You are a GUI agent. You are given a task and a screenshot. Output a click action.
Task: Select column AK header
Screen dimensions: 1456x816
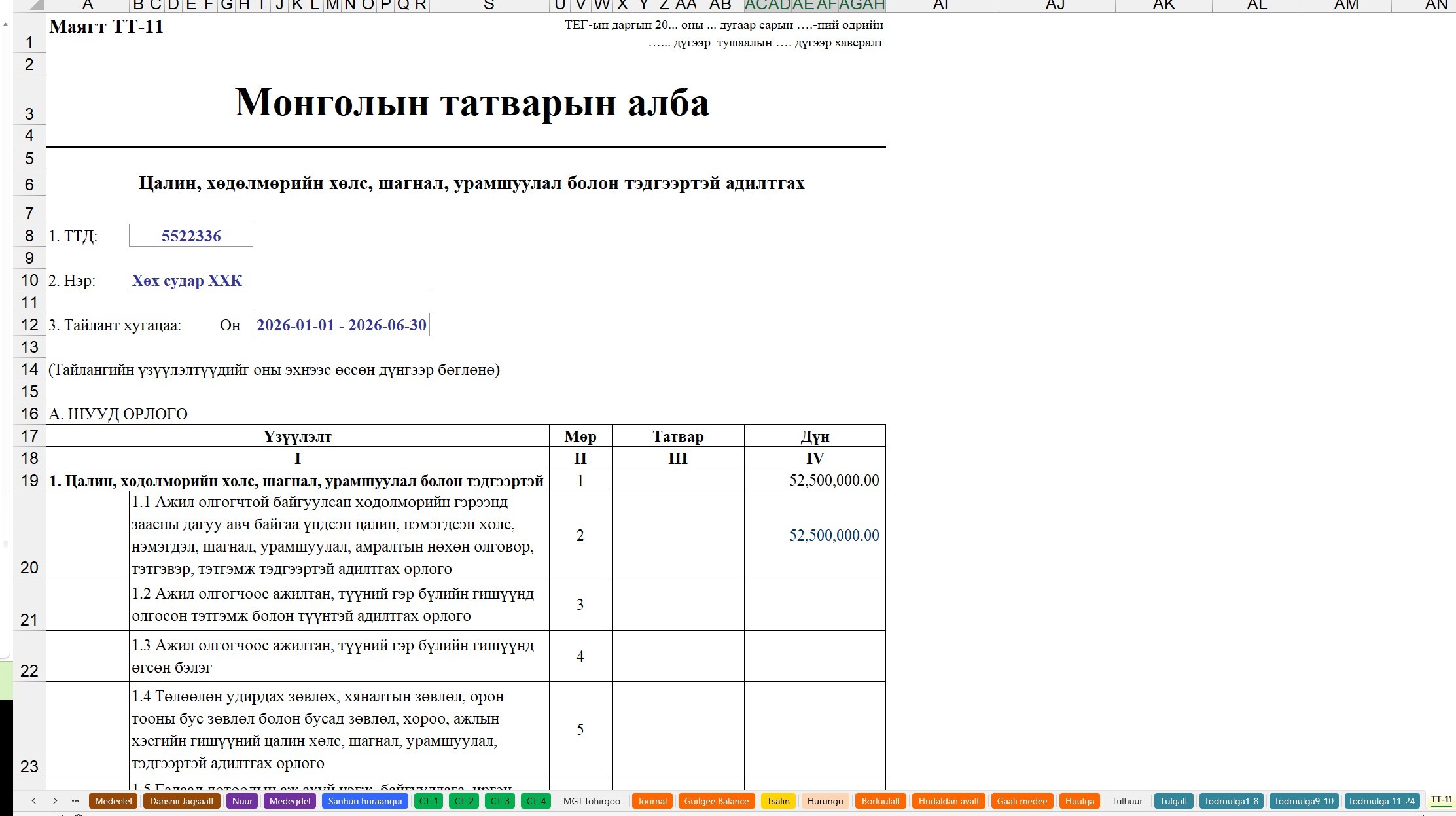1163,5
